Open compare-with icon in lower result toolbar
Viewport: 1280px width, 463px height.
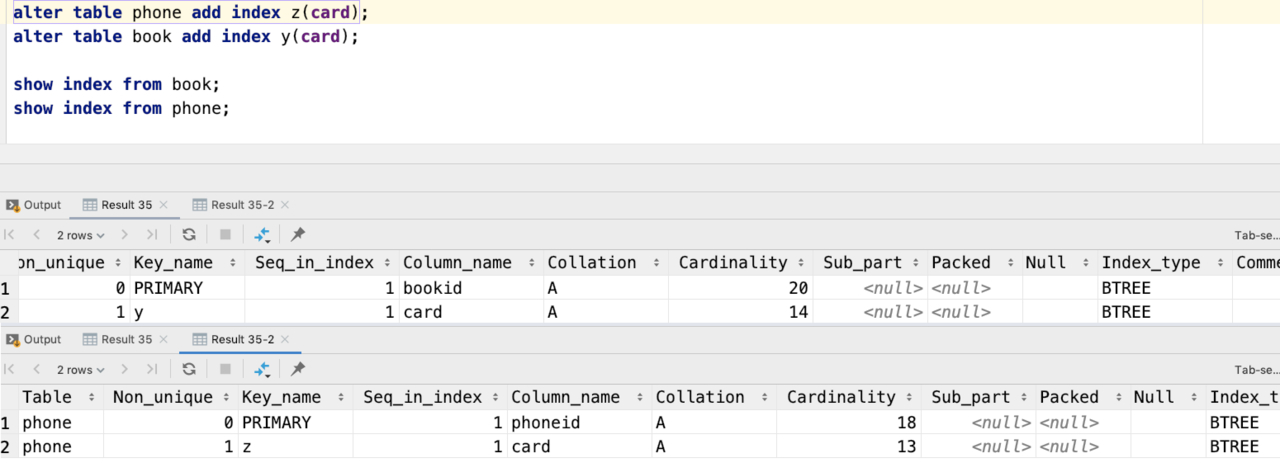coord(262,370)
